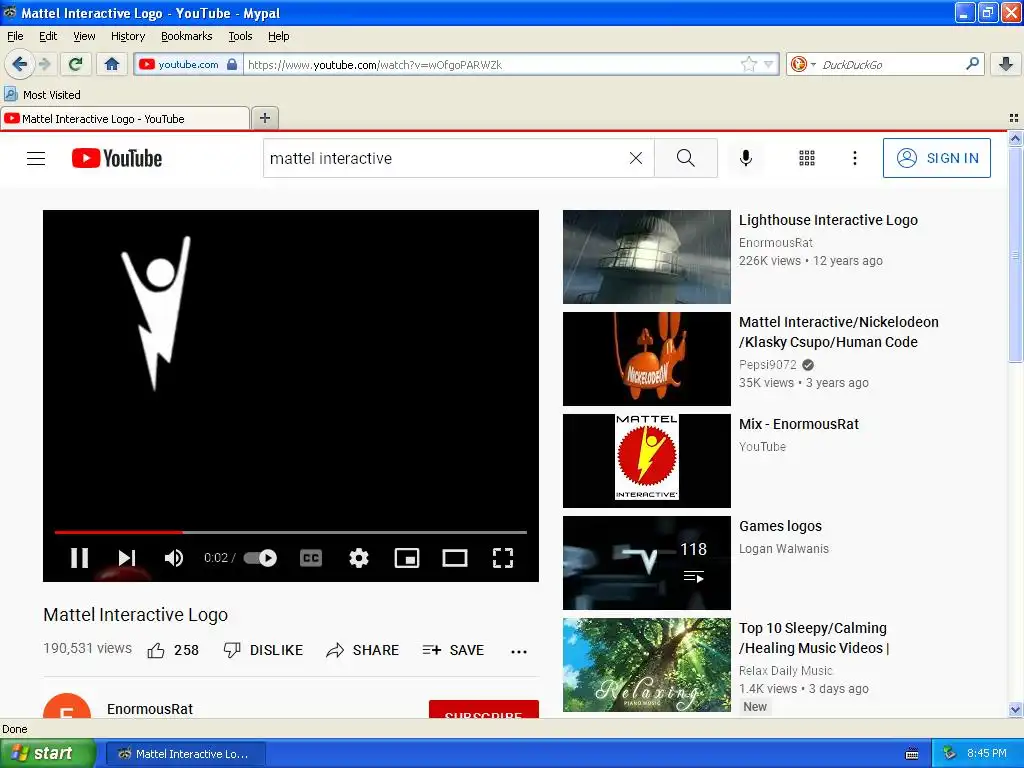Reload the current page

[76, 64]
